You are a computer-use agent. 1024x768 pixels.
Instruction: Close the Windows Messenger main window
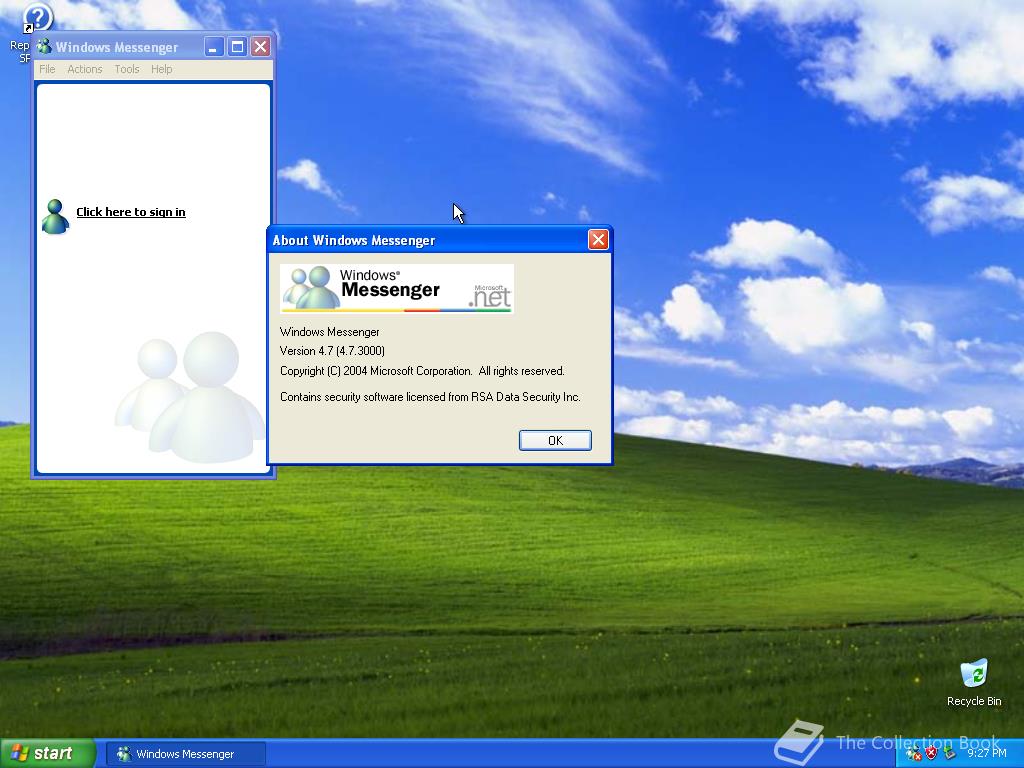[x=260, y=46]
